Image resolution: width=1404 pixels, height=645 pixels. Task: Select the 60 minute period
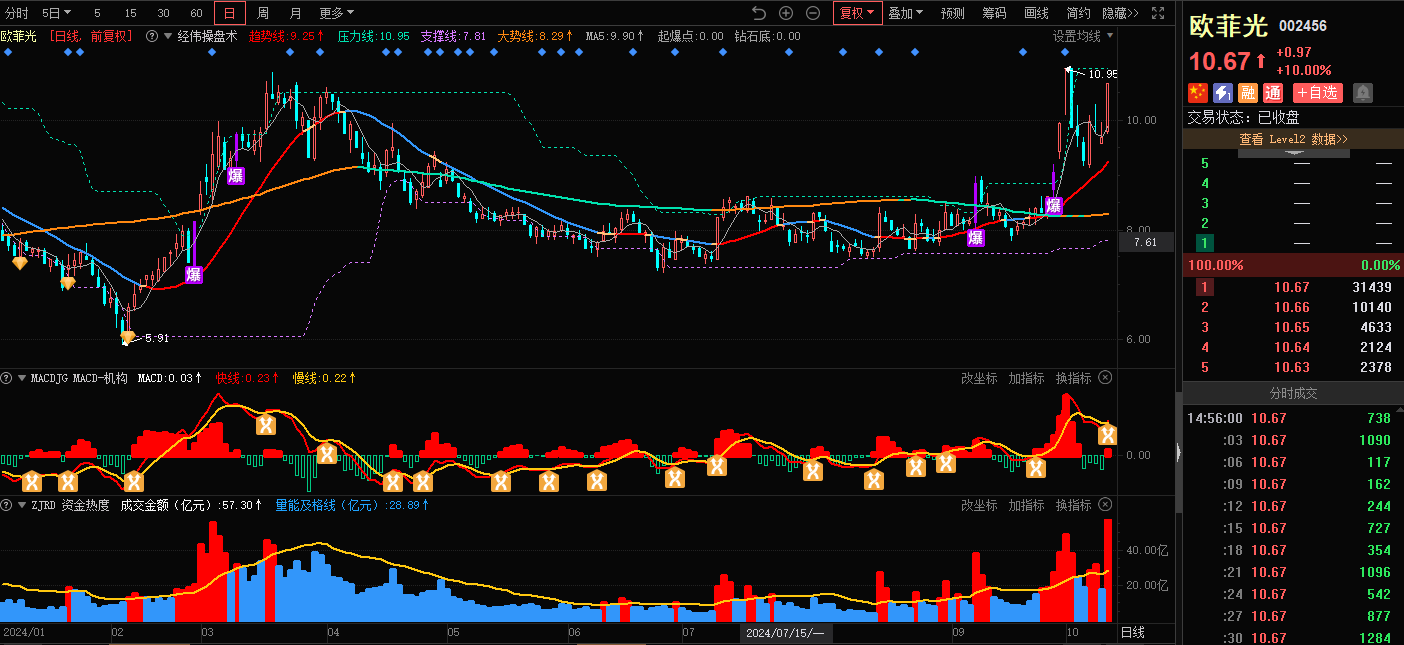[x=196, y=13]
